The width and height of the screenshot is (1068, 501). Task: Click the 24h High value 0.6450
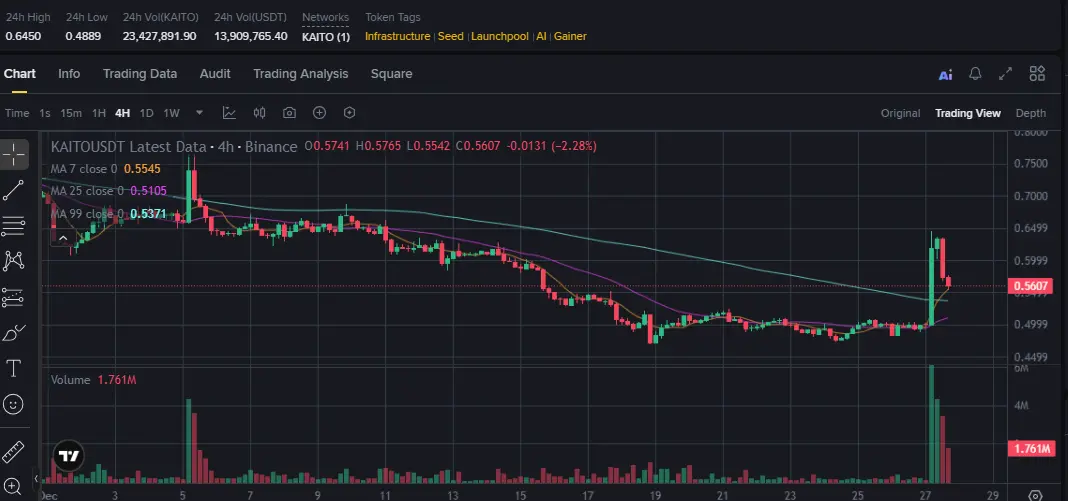[x=23, y=36]
